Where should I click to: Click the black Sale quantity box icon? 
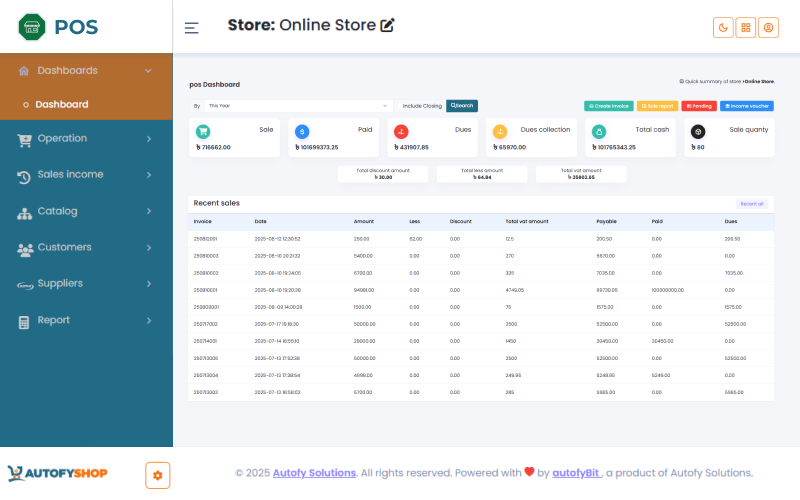(x=698, y=132)
